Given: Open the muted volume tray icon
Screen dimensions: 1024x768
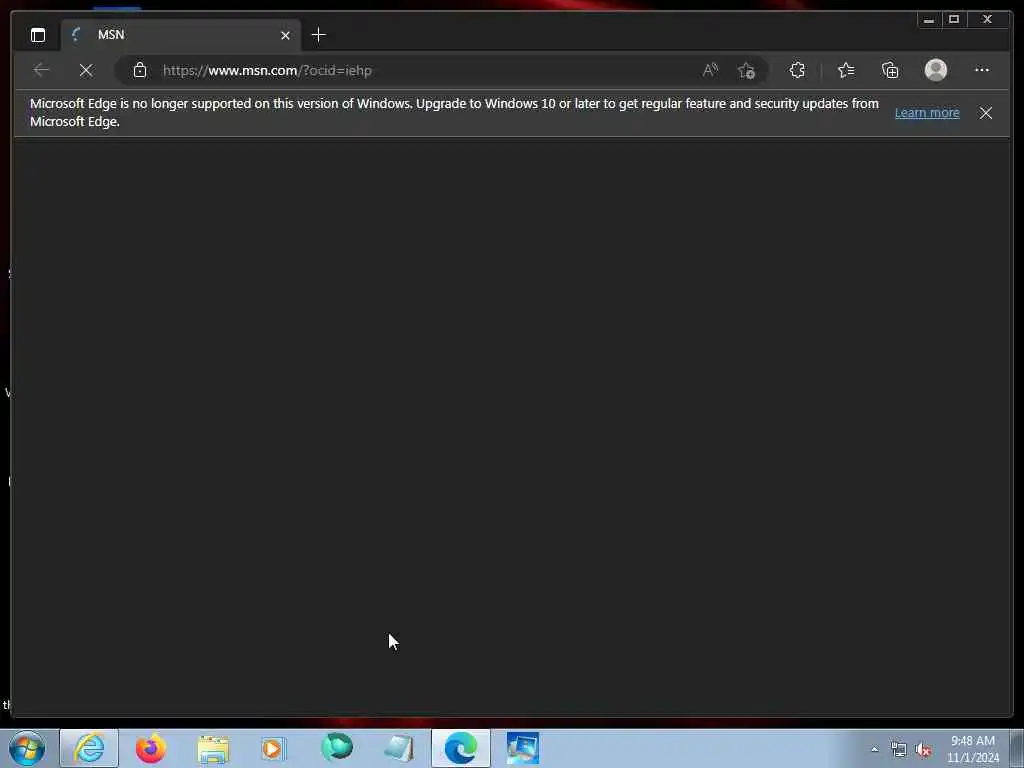Looking at the screenshot, I should [x=923, y=750].
